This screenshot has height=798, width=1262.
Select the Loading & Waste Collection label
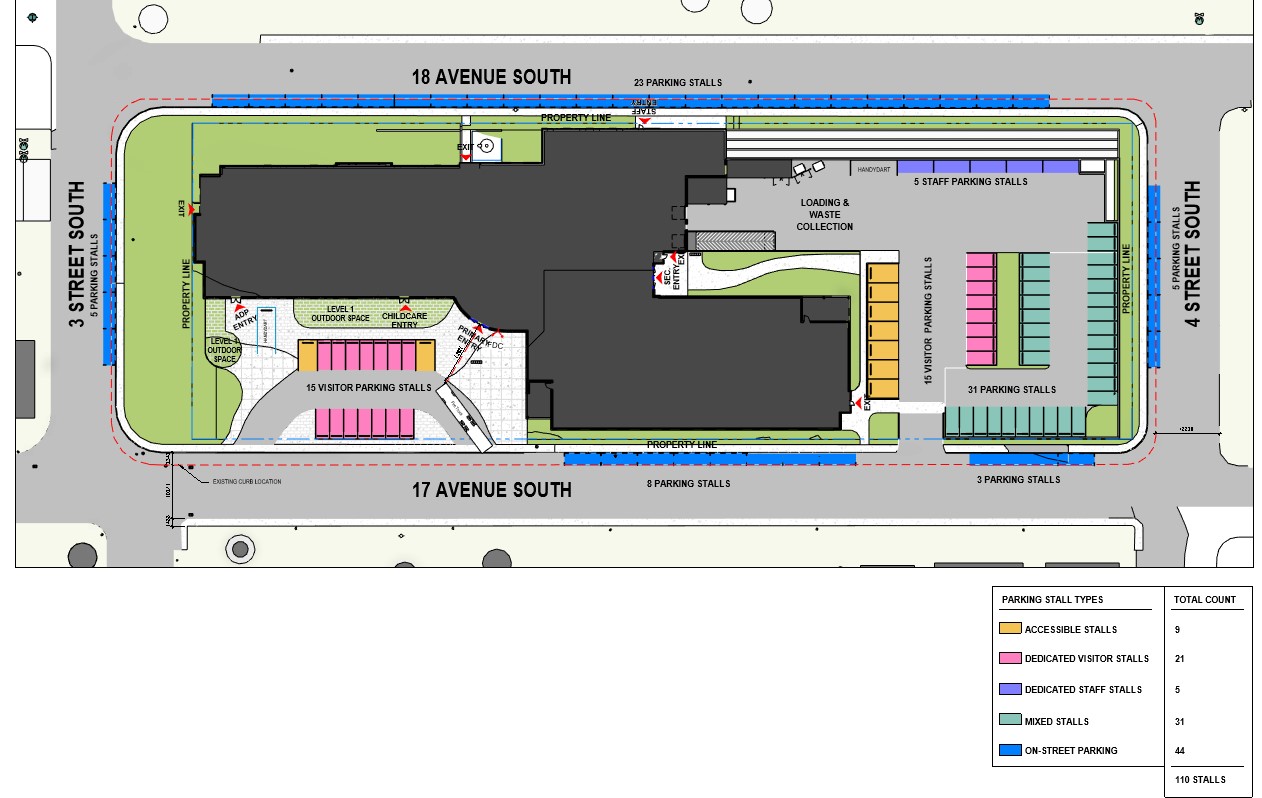825,215
